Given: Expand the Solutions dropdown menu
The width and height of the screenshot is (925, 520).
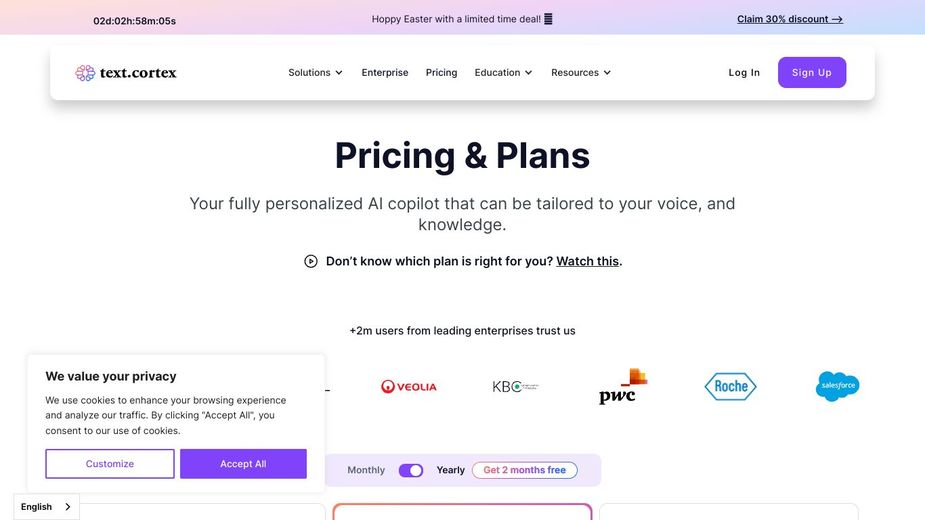Looking at the screenshot, I should tap(315, 73).
